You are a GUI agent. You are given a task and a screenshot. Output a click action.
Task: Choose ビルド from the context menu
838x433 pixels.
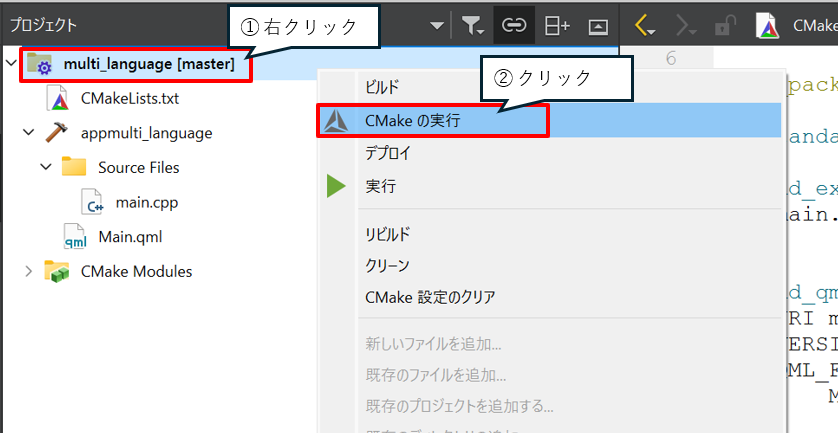click(384, 87)
